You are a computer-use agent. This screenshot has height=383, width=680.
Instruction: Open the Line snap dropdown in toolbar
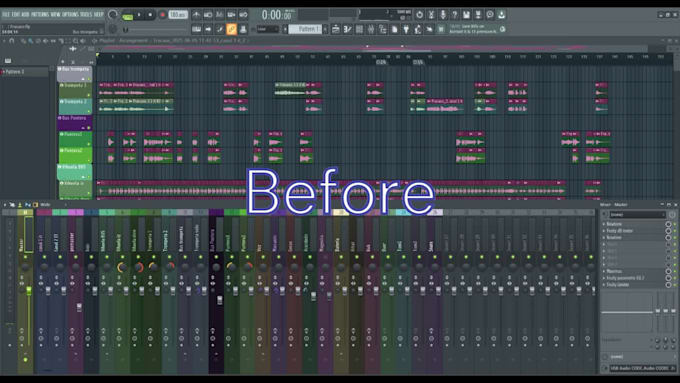click(x=267, y=29)
